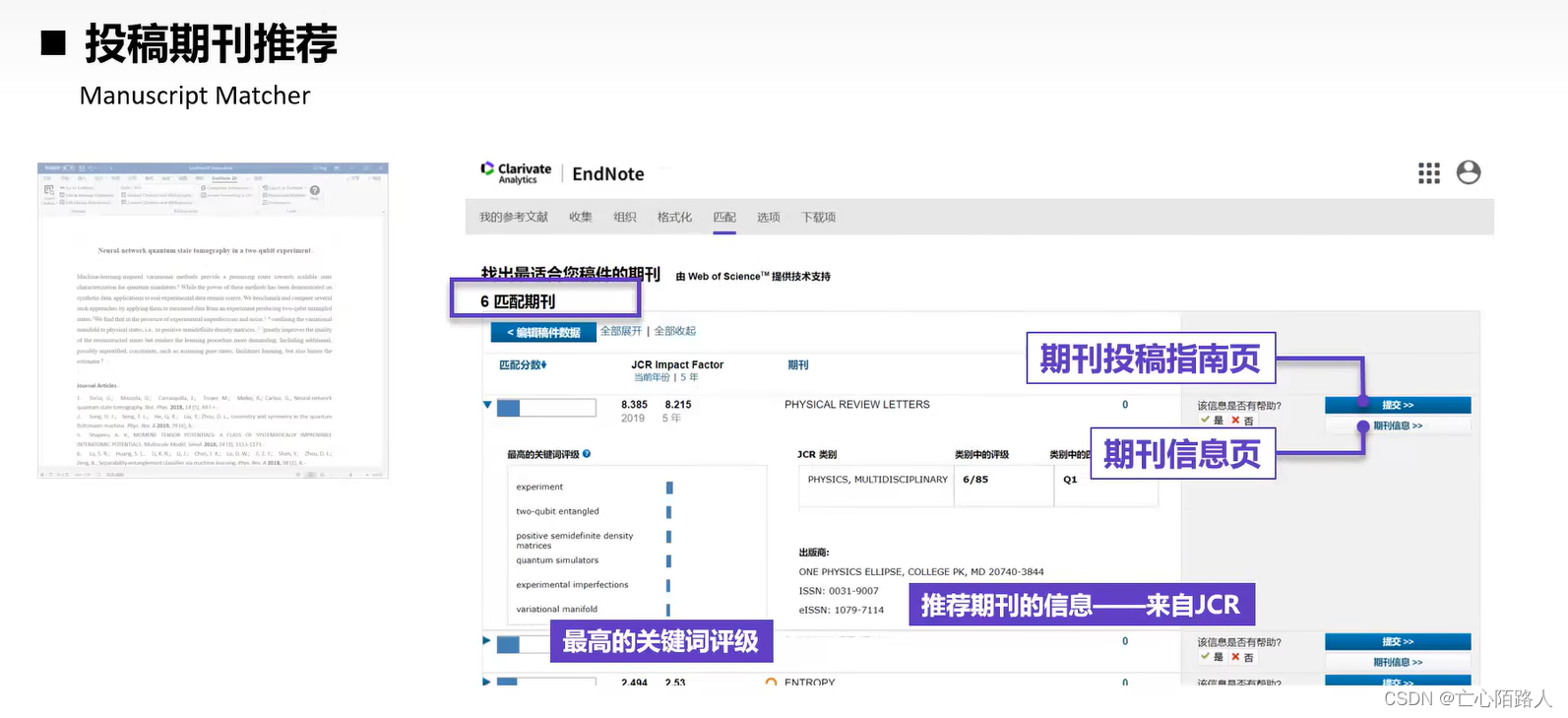Open 期刊信息 for the second journal
Image resolution: width=1568 pixels, height=718 pixels.
click(1398, 662)
